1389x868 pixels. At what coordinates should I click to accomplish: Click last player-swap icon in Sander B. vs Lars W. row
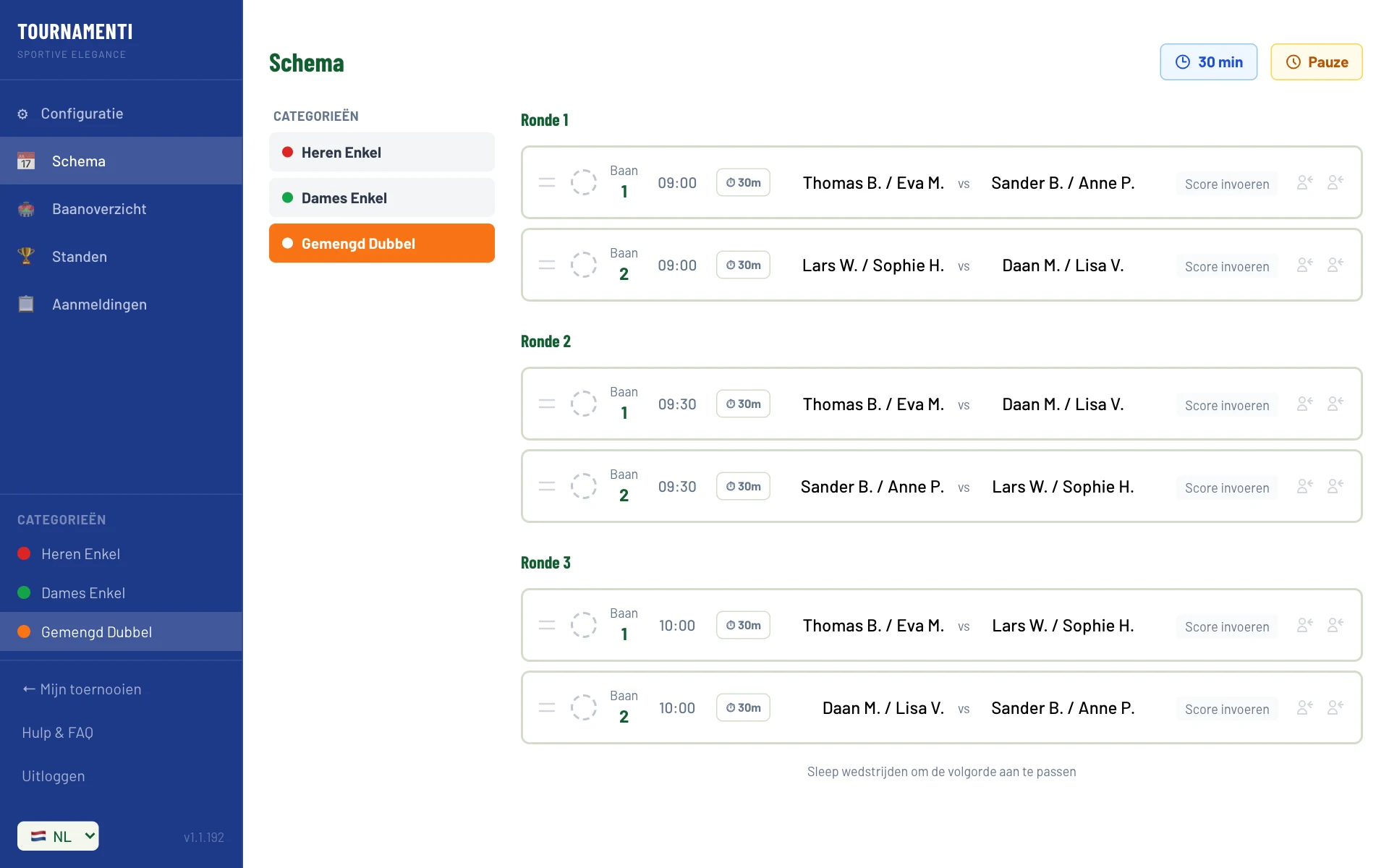1335,486
